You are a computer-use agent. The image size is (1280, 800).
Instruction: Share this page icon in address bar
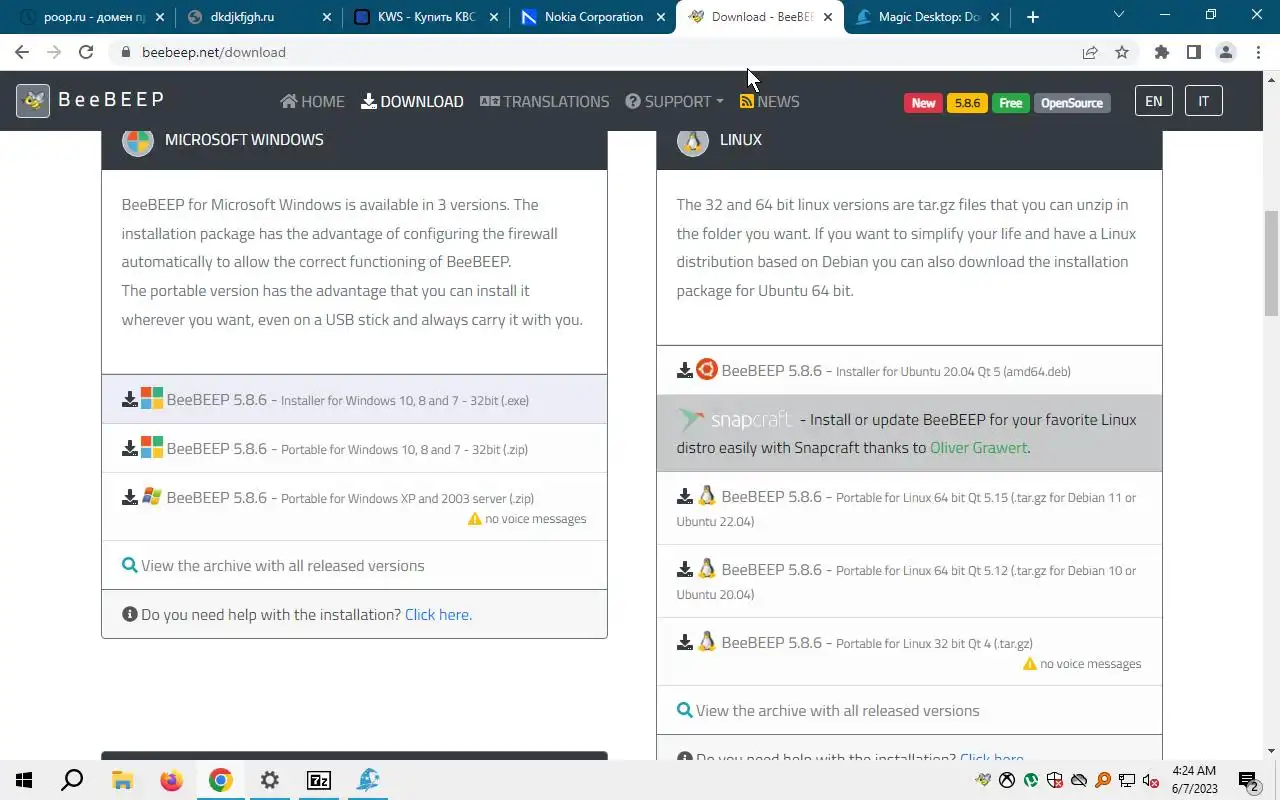tap(1090, 52)
